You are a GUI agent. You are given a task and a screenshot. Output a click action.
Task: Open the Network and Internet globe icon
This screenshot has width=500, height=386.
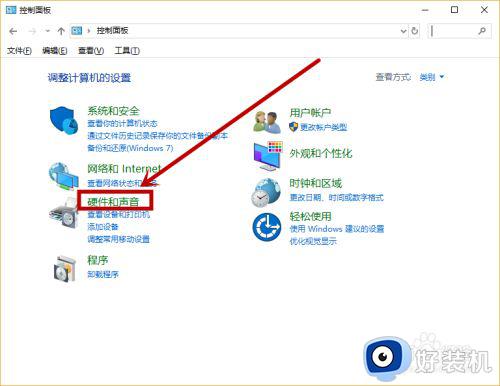tap(63, 176)
